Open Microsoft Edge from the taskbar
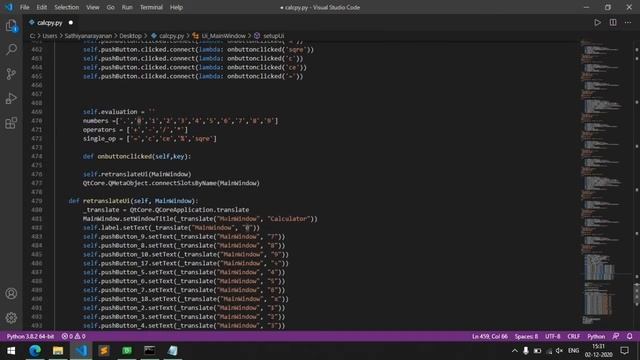640x360 pixels. pyautogui.click(x=35, y=351)
